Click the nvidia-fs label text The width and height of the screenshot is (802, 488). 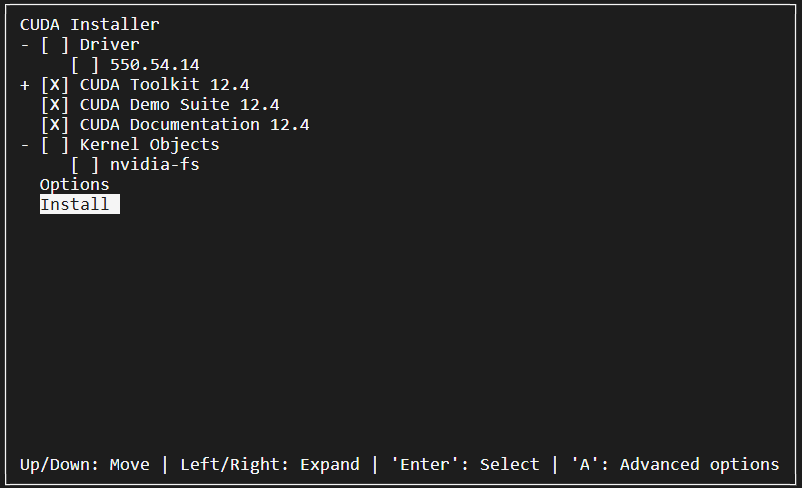point(154,165)
